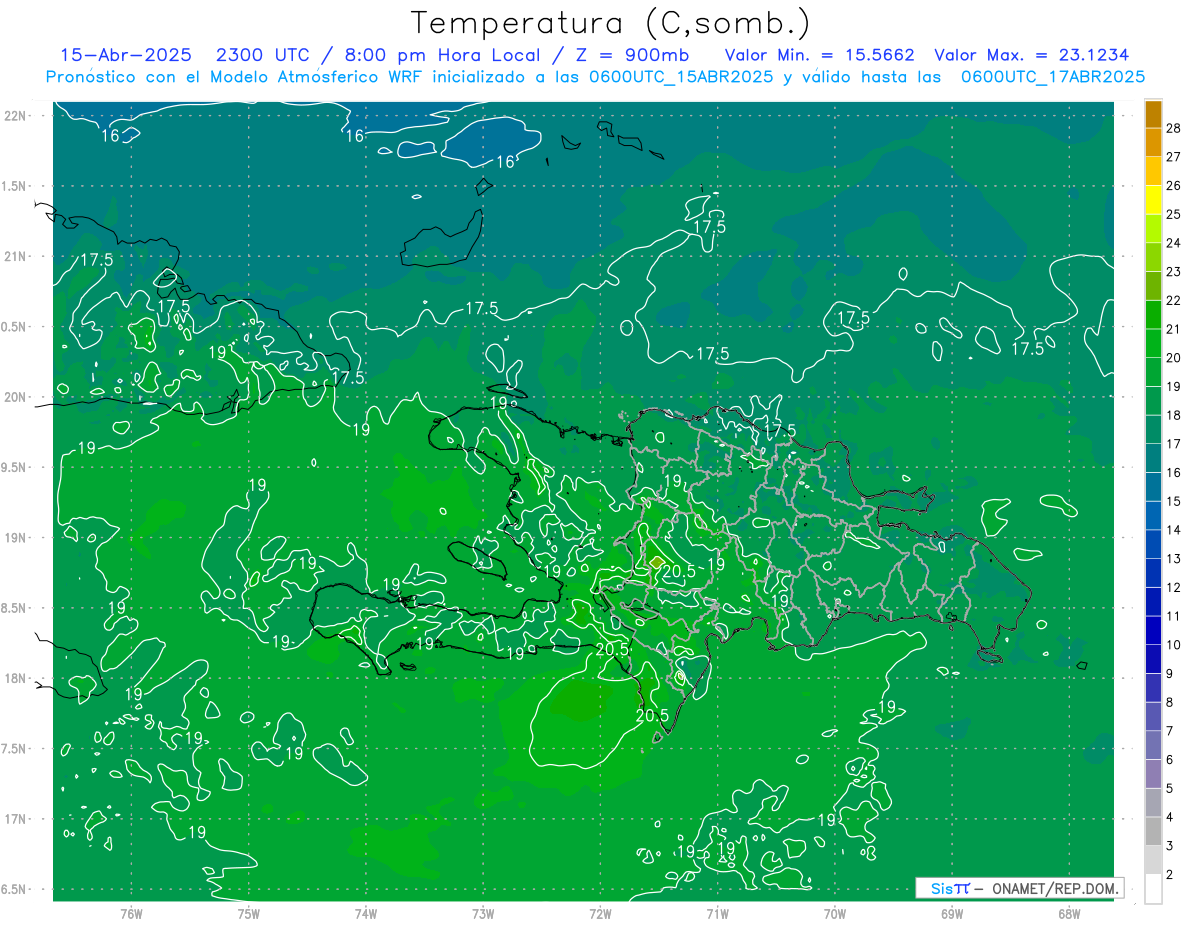The image size is (1200, 927).
Task: Click the '20N' latitude axis label
Action: pos(15,397)
